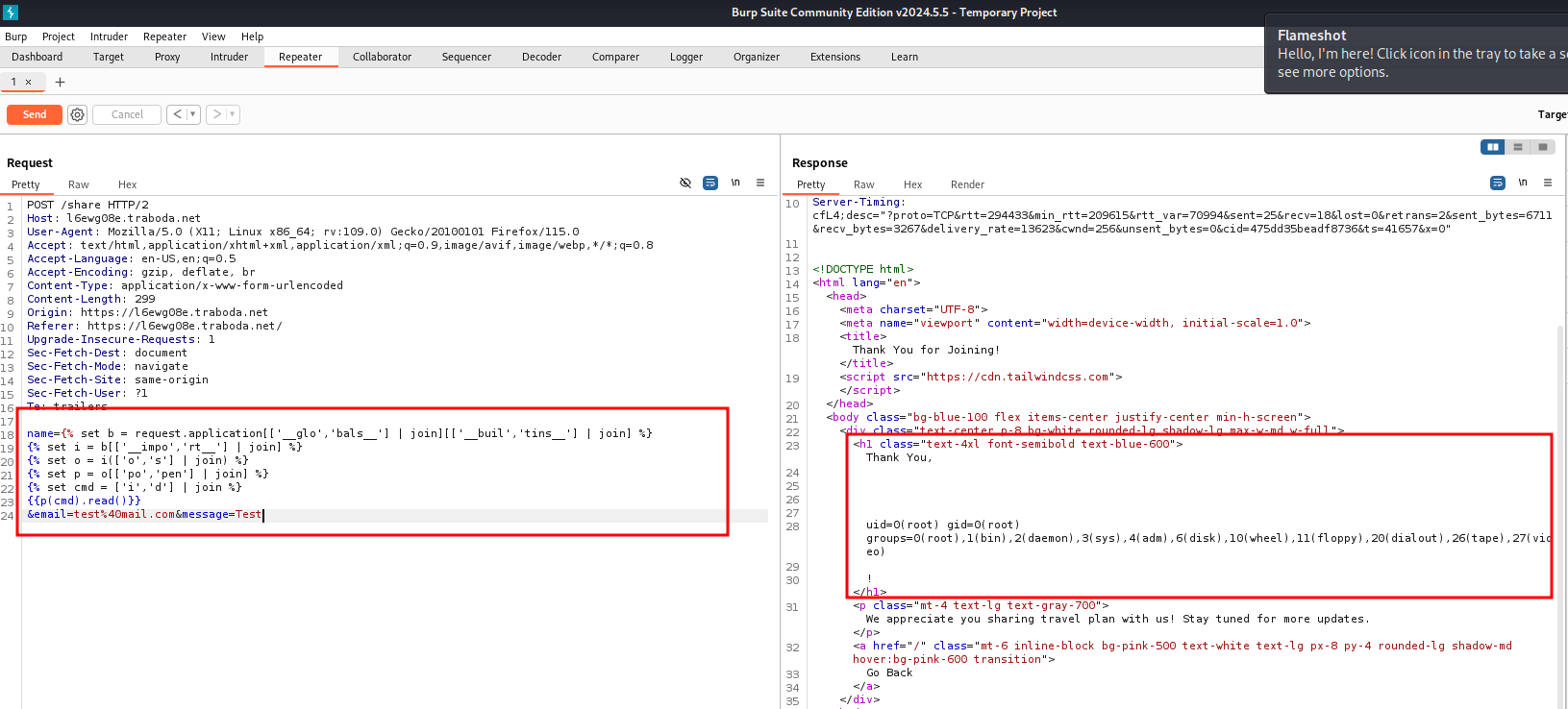
Task: Switch to the Organizer tab
Action: (x=757, y=57)
